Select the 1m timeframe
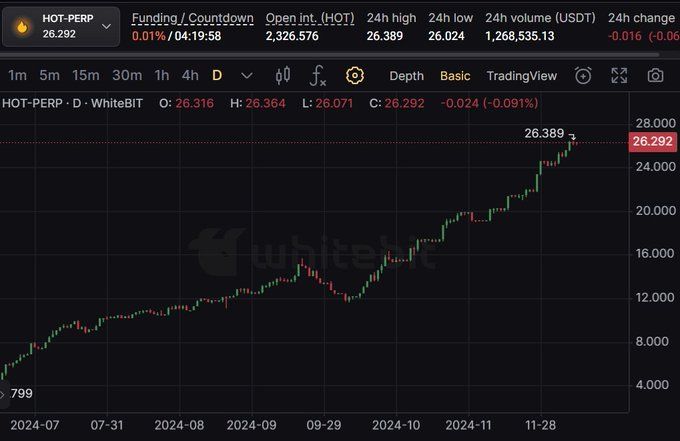The image size is (680, 441). [x=17, y=75]
